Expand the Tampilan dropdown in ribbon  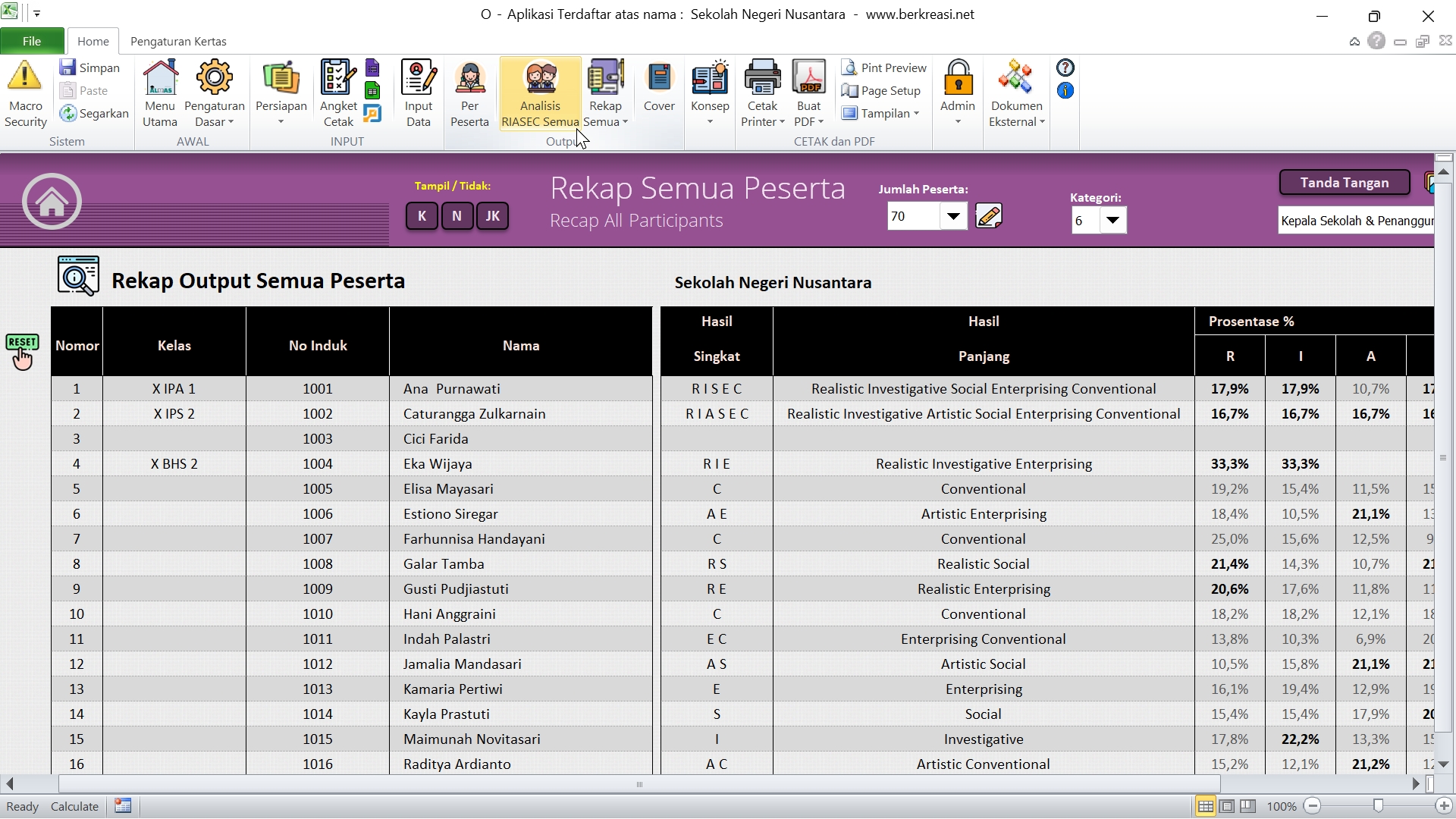point(886,114)
